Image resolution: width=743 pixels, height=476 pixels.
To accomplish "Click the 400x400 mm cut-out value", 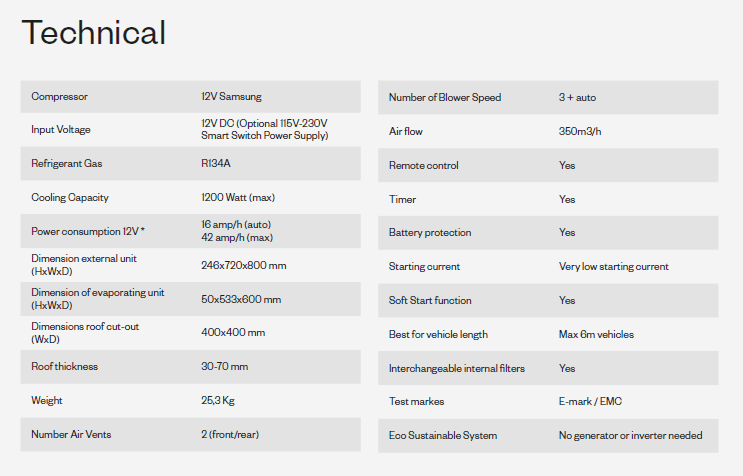I will [233, 332].
